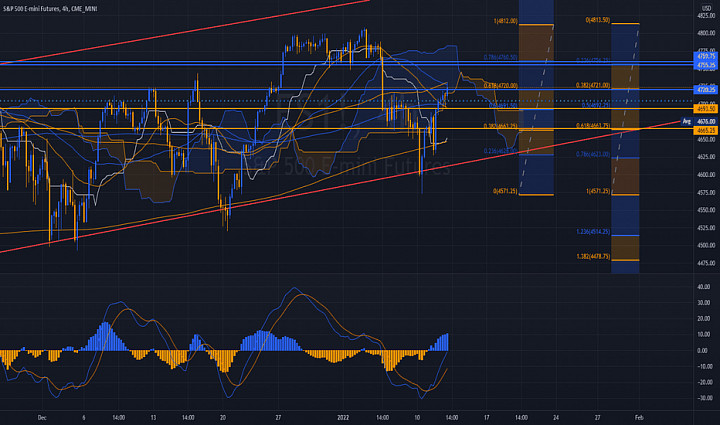Image resolution: width=720 pixels, height=425 pixels.
Task: Click the 4500.00 price axis label
Action: pos(706,246)
